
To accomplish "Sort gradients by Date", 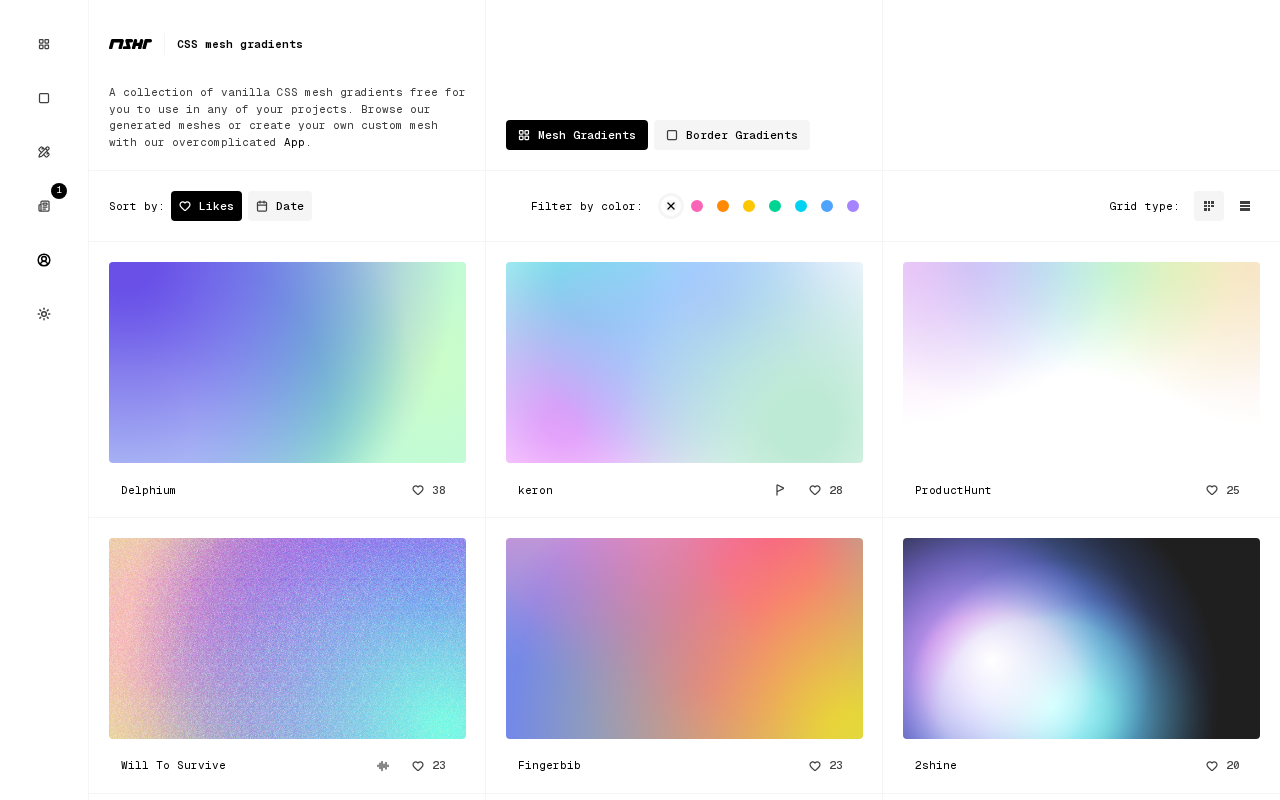I will coord(280,206).
